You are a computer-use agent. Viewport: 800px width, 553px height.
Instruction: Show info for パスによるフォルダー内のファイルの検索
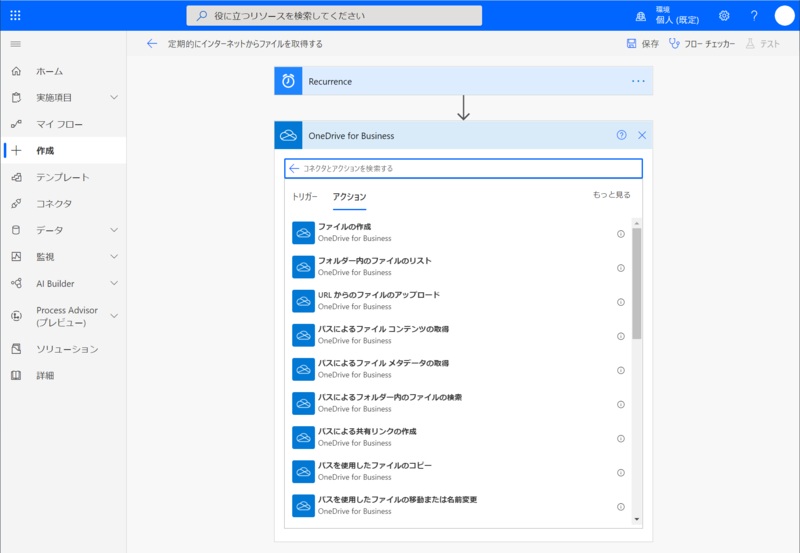pos(621,405)
